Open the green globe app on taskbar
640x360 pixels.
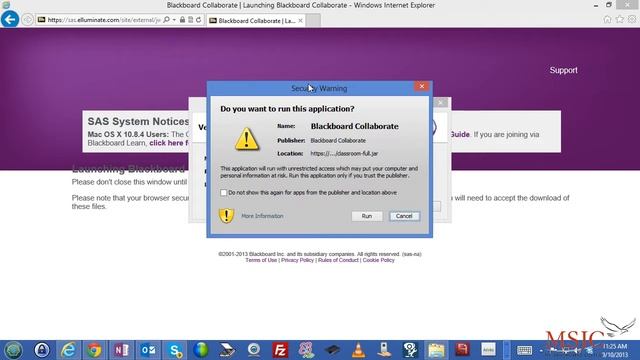click(x=201, y=350)
